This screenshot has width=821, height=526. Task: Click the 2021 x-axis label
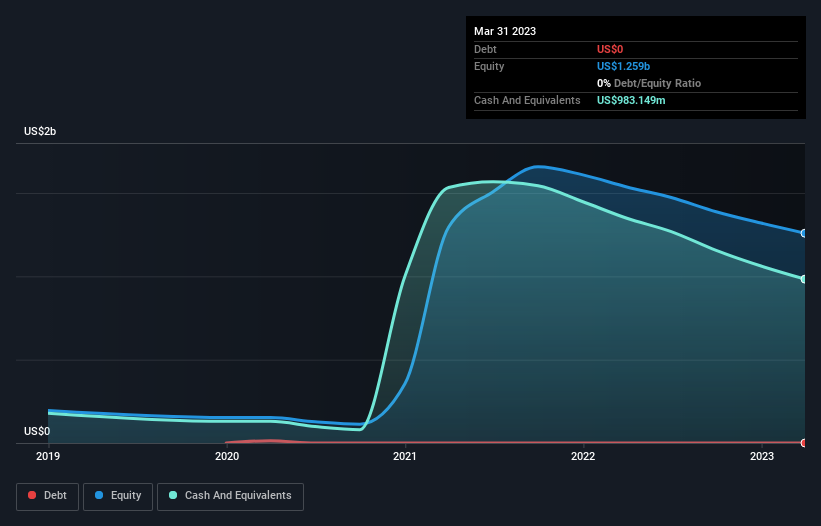[405, 456]
